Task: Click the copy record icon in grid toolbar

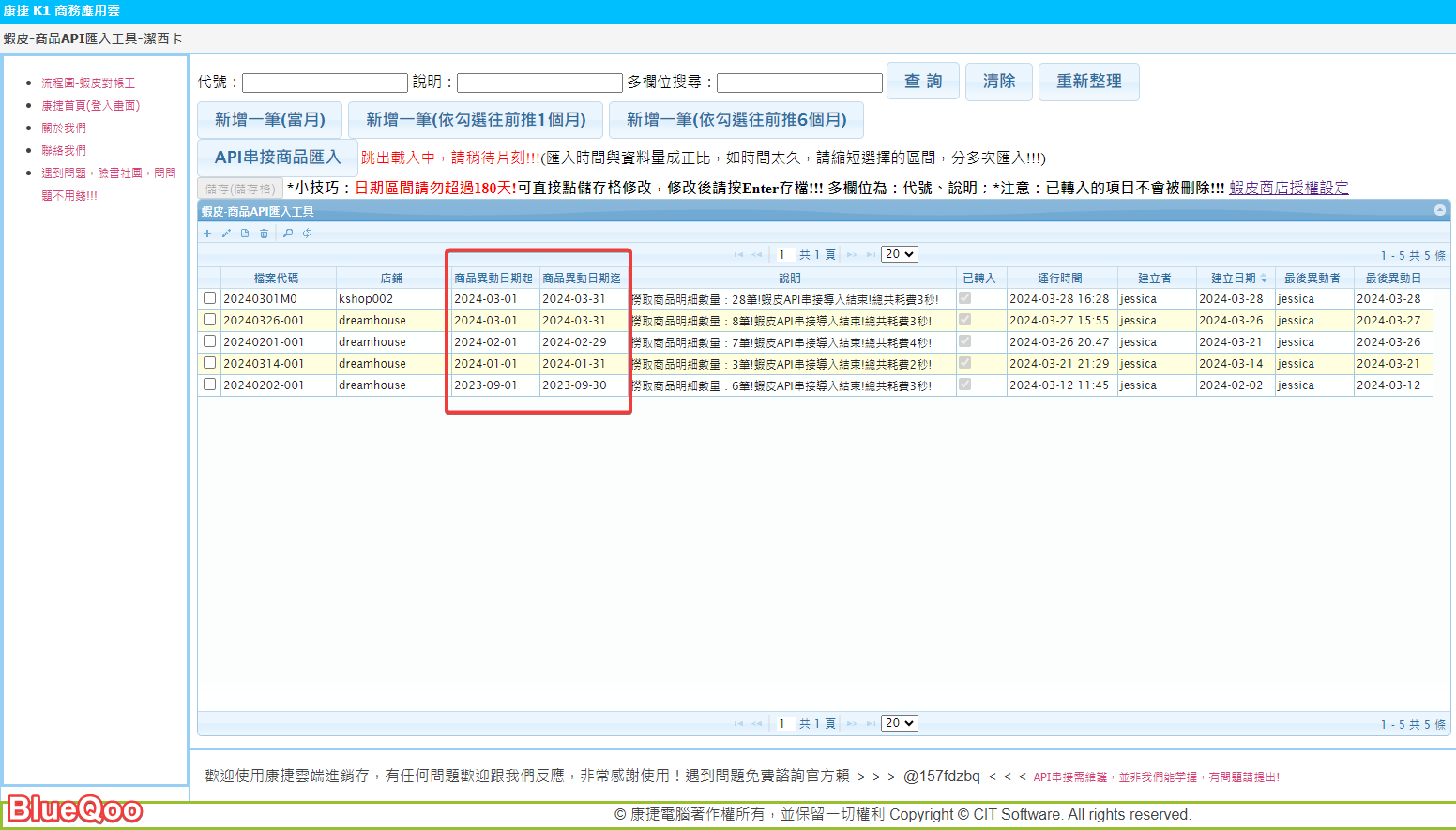Action: click(245, 234)
